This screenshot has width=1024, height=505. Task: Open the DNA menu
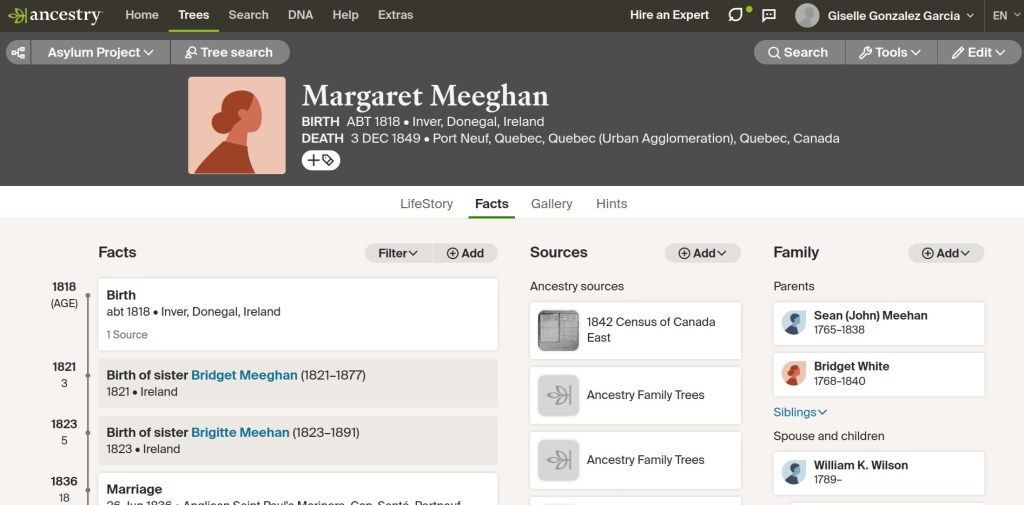coord(300,15)
